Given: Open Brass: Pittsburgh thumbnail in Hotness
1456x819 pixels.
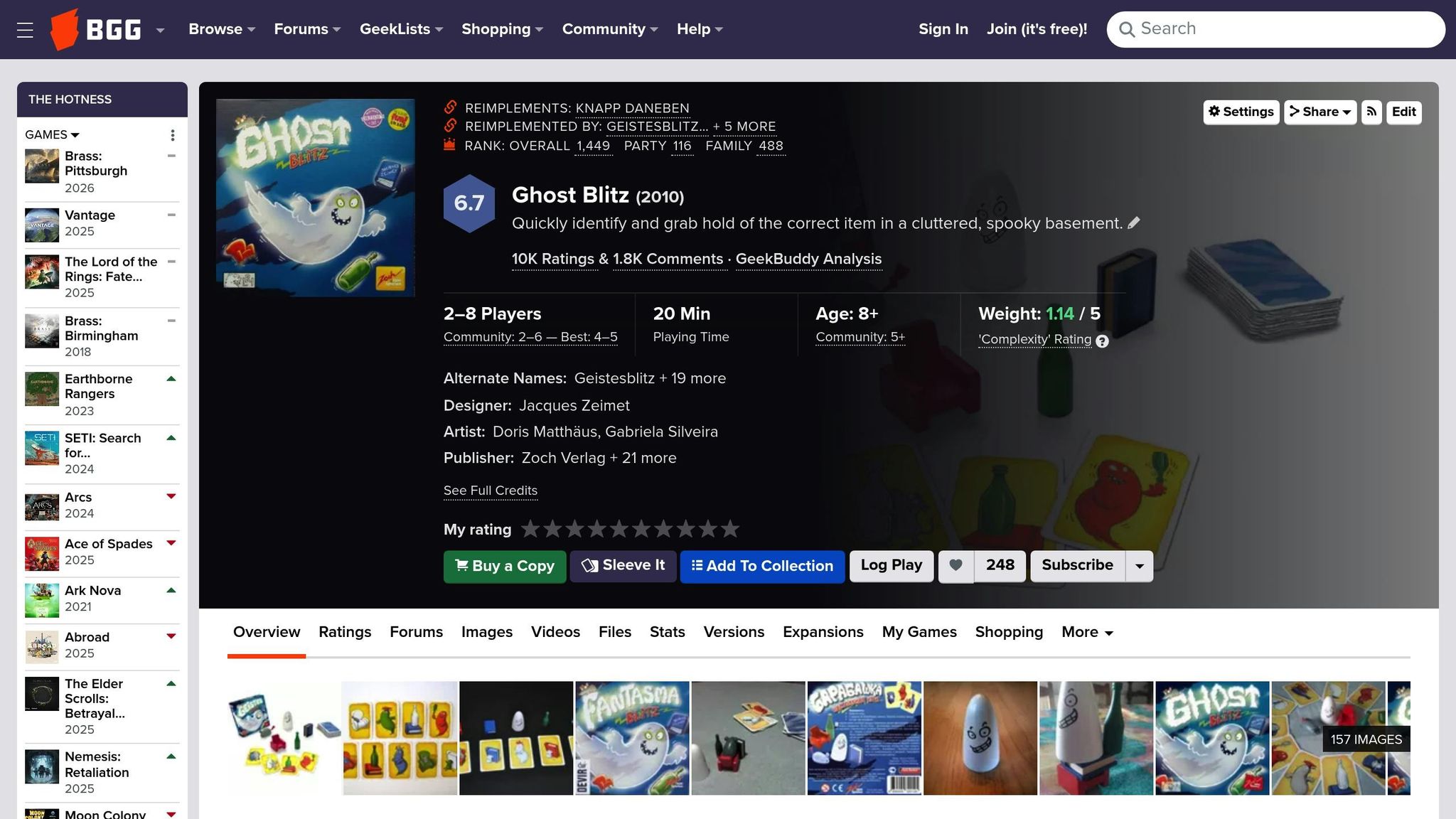Looking at the screenshot, I should 42,166.
